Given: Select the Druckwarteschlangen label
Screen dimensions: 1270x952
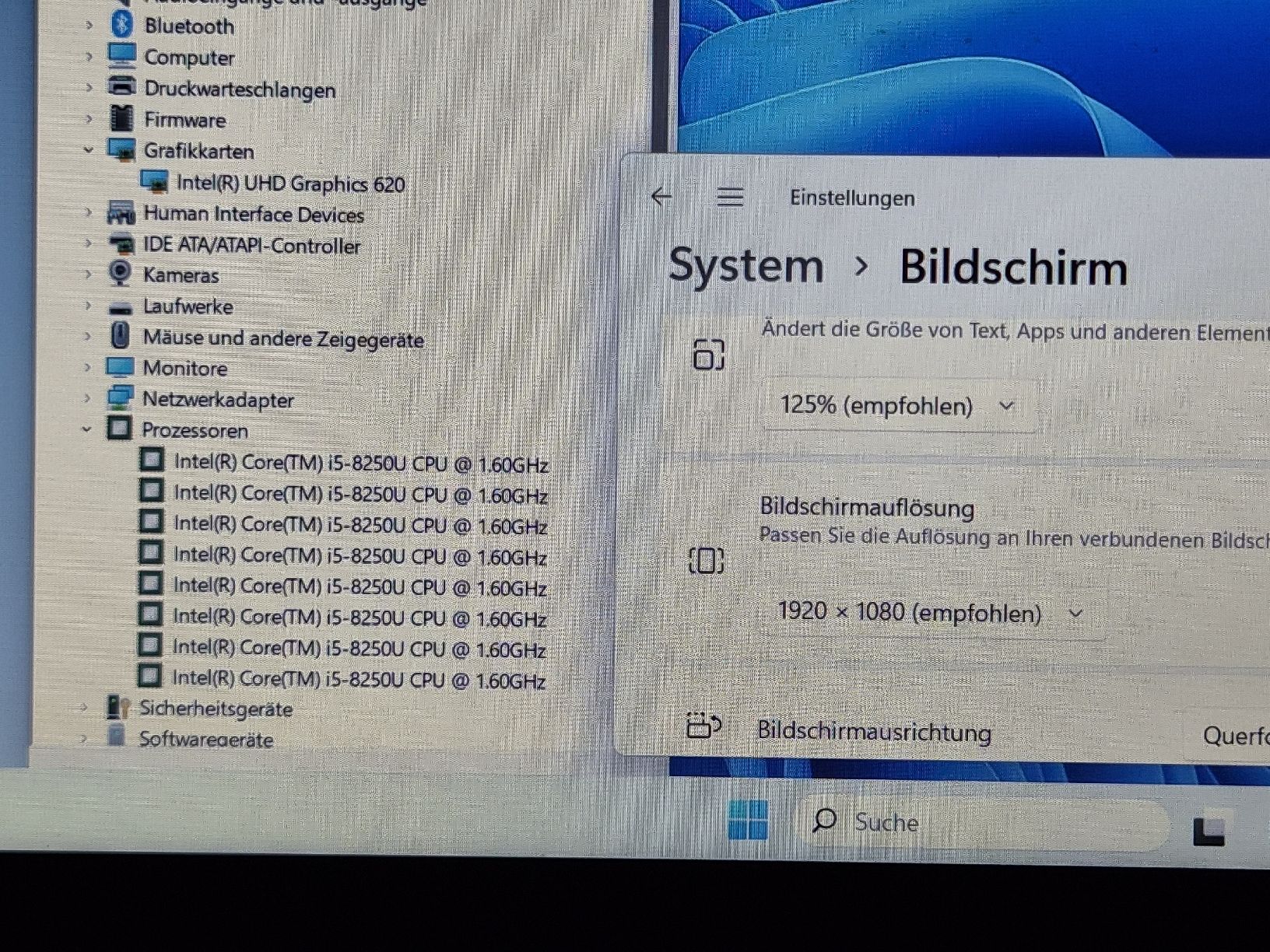Looking at the screenshot, I should click(x=240, y=89).
